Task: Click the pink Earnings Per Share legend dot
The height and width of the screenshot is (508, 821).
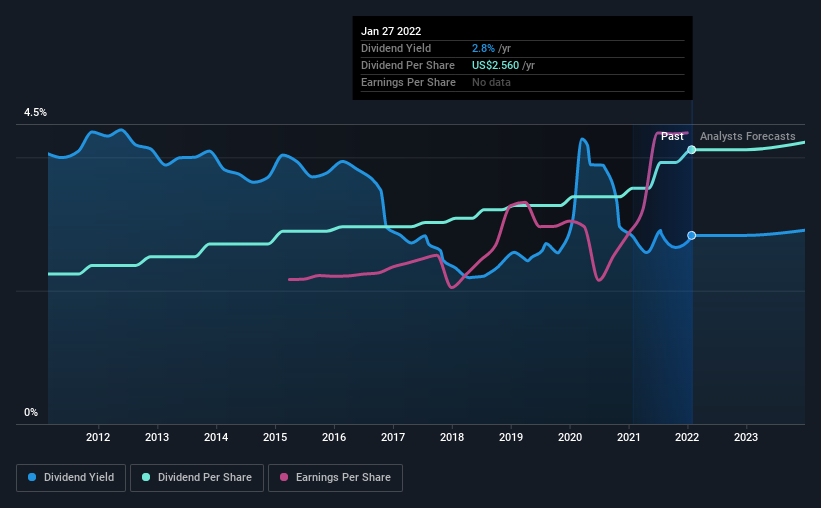Action: (x=284, y=477)
